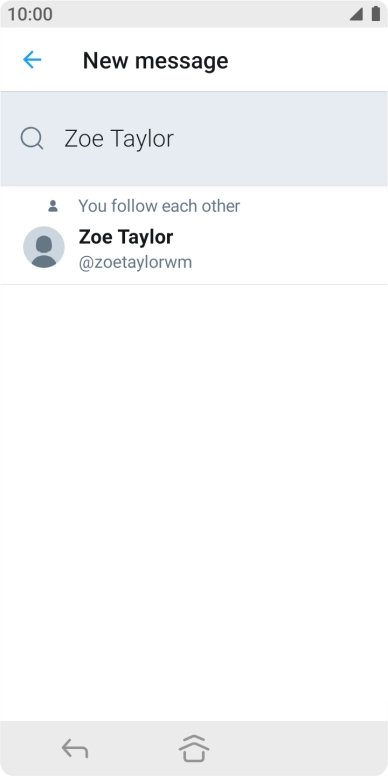Click the You follow each other label
The width and height of the screenshot is (388, 776).
(x=159, y=206)
